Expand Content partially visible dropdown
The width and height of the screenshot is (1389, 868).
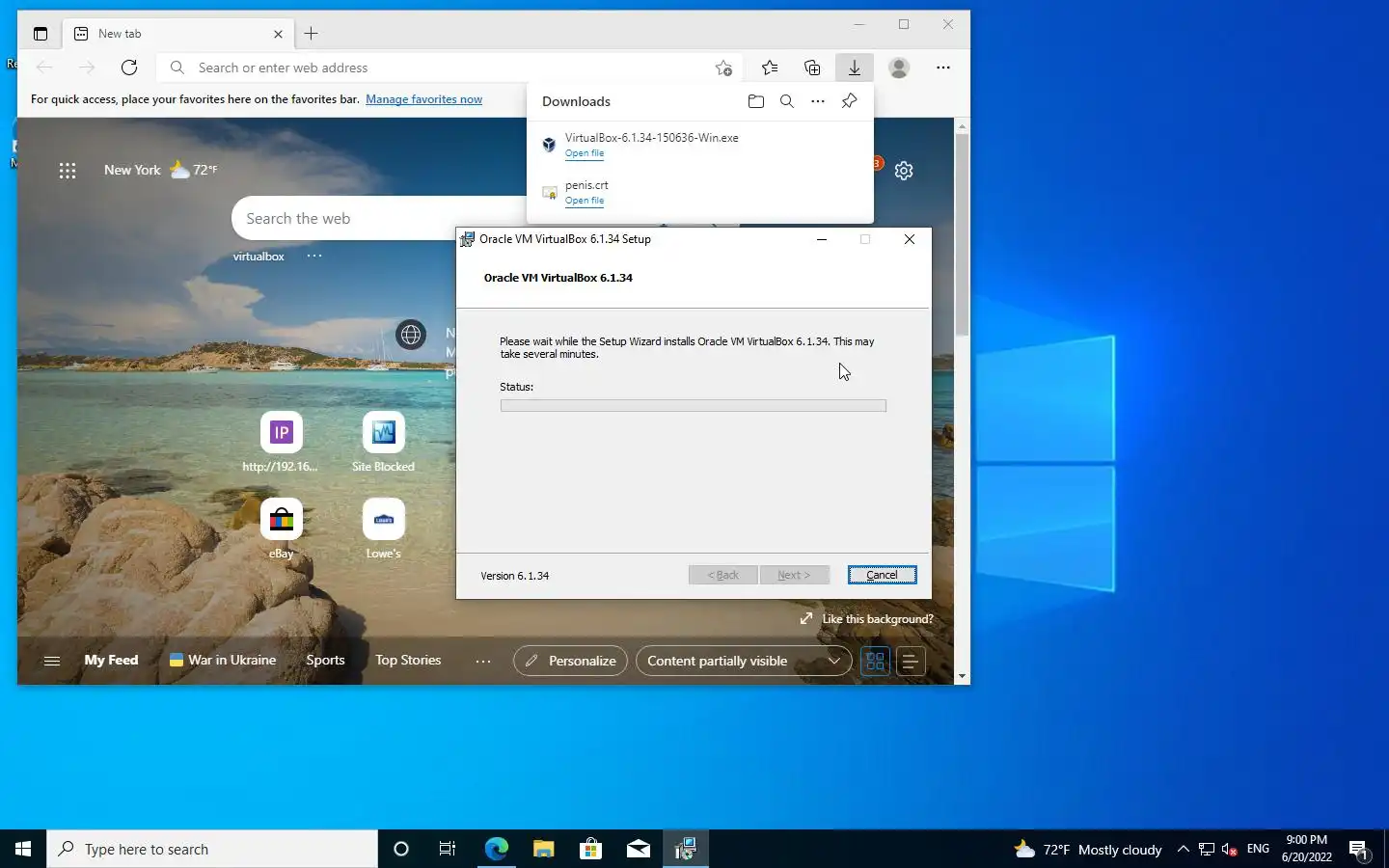[x=744, y=661]
